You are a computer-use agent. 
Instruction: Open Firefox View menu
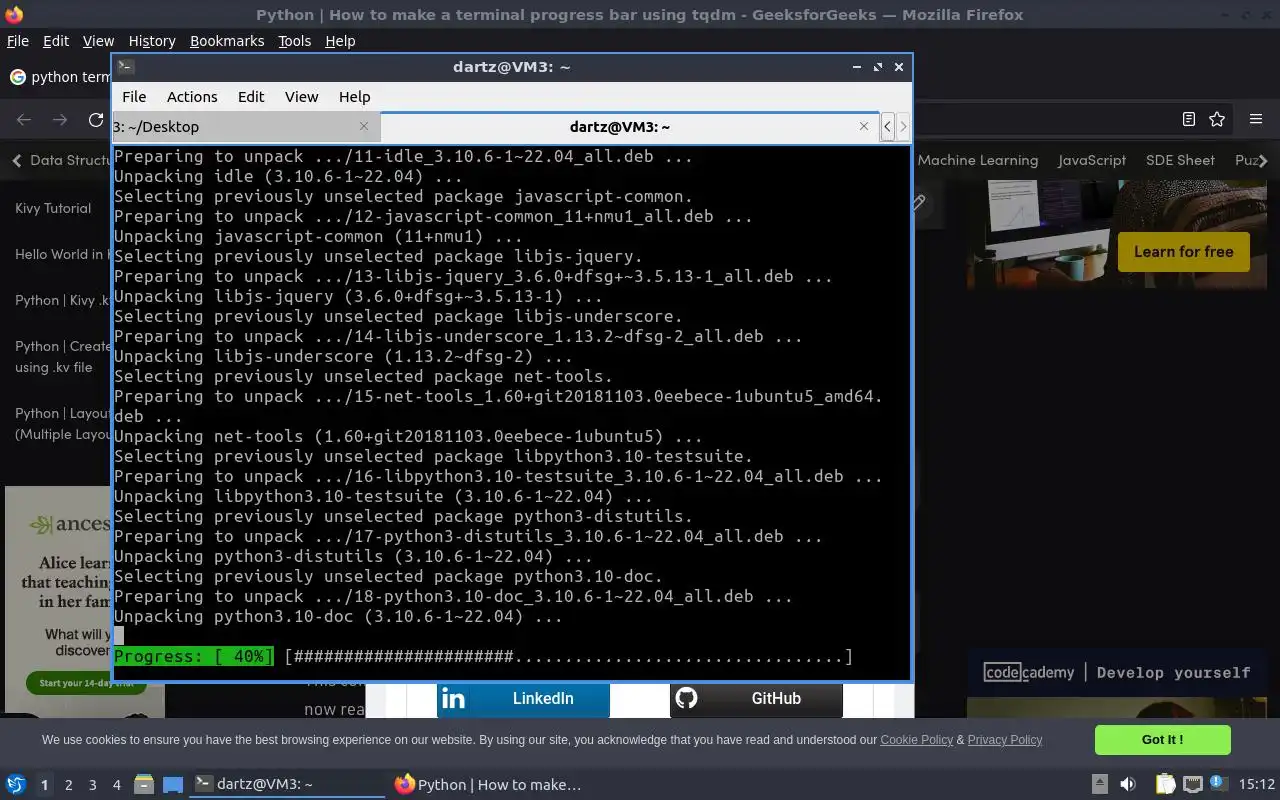98,41
